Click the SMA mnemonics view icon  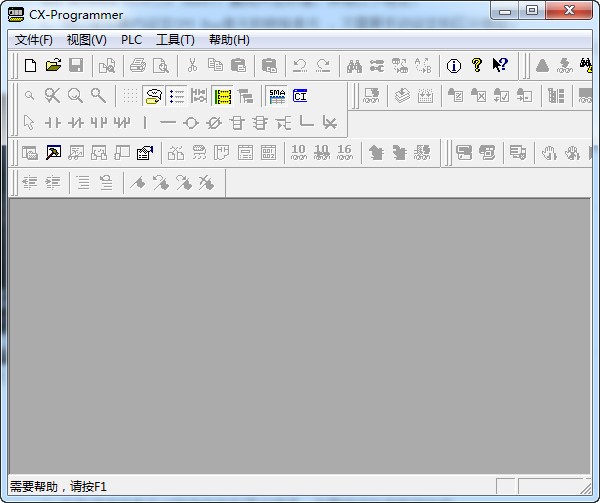(277, 96)
